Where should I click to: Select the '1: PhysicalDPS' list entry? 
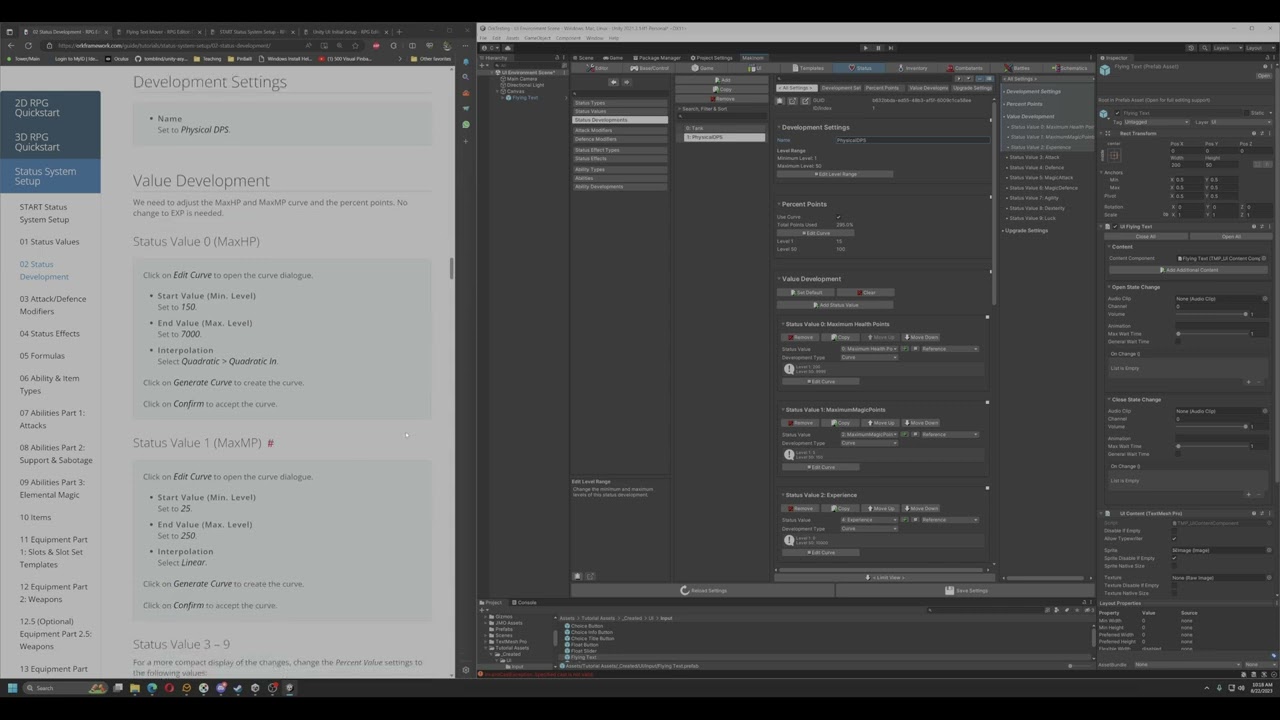point(723,136)
